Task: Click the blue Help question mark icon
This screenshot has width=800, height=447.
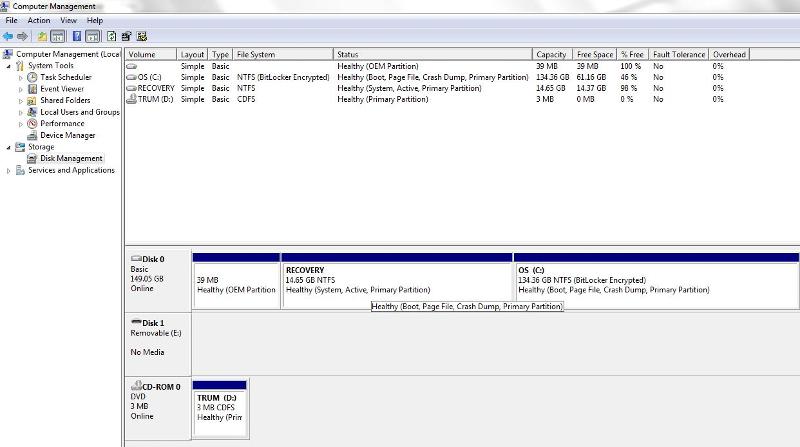Action: pos(77,36)
